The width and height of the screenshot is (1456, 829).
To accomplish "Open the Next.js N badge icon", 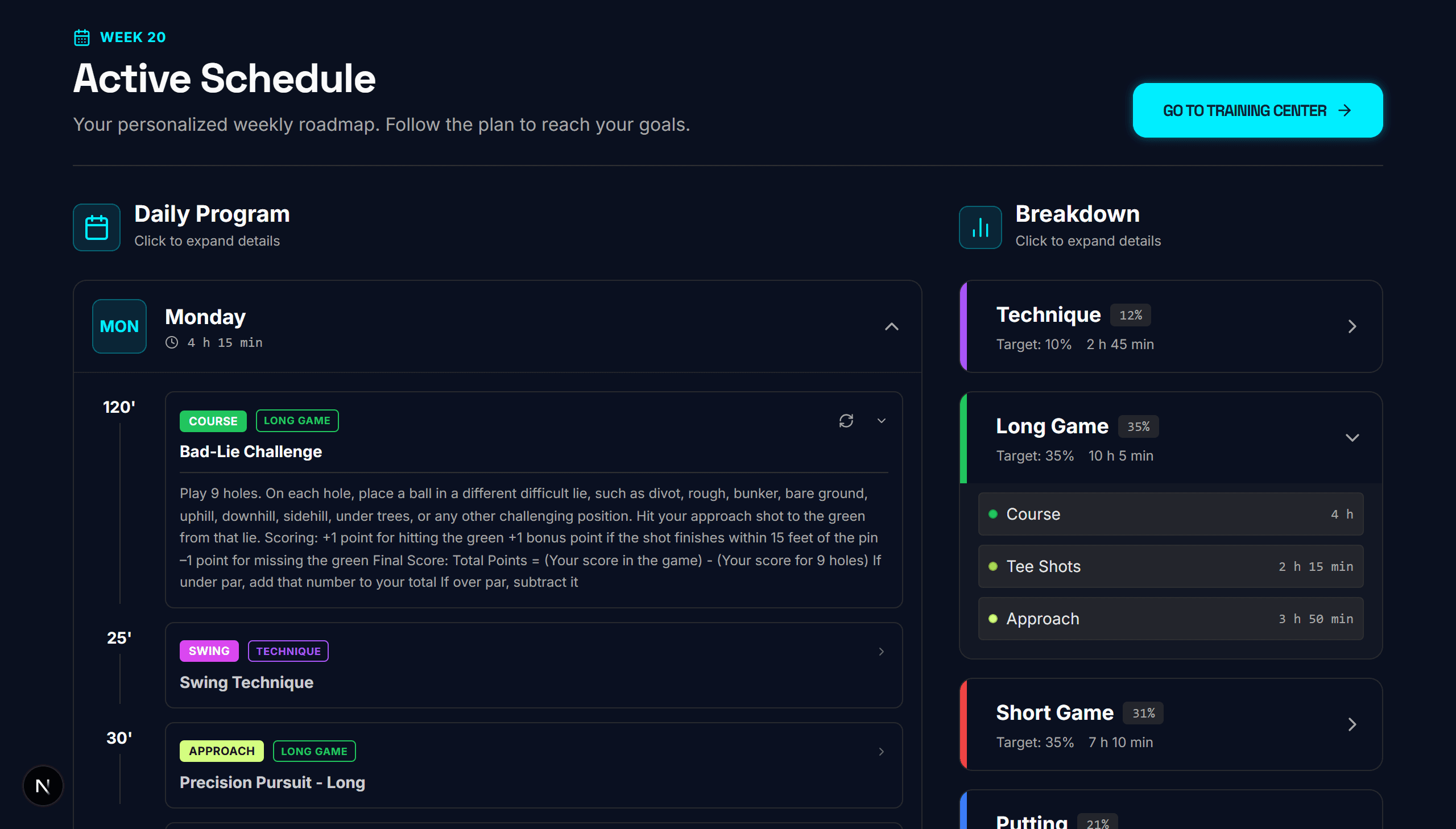I will tap(43, 786).
